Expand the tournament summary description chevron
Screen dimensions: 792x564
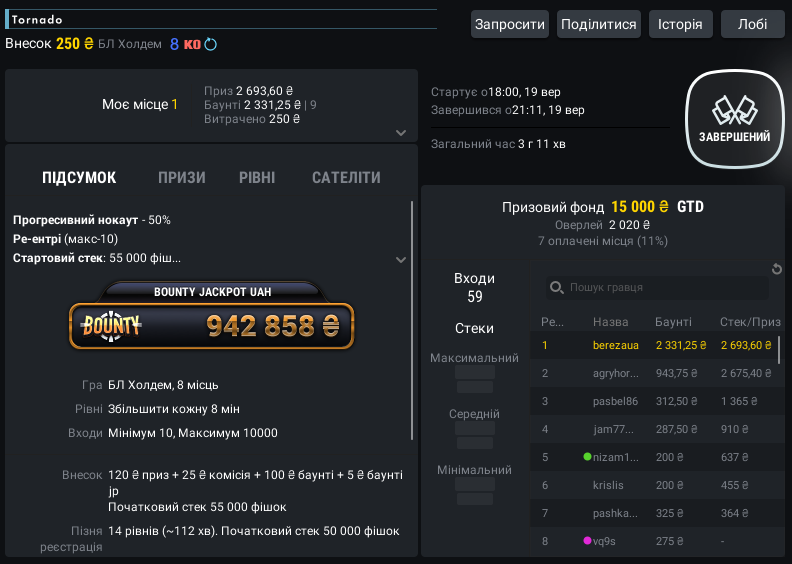pos(401,260)
